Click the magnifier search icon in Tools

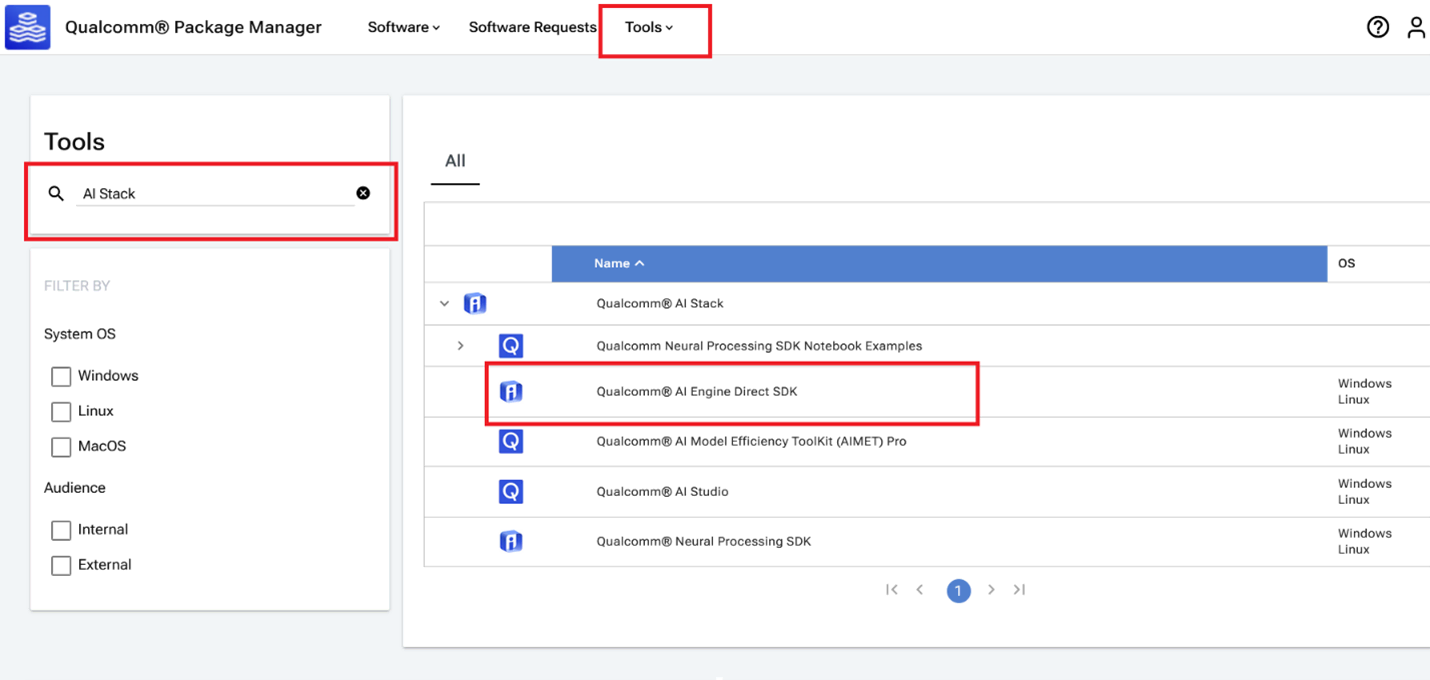(56, 193)
